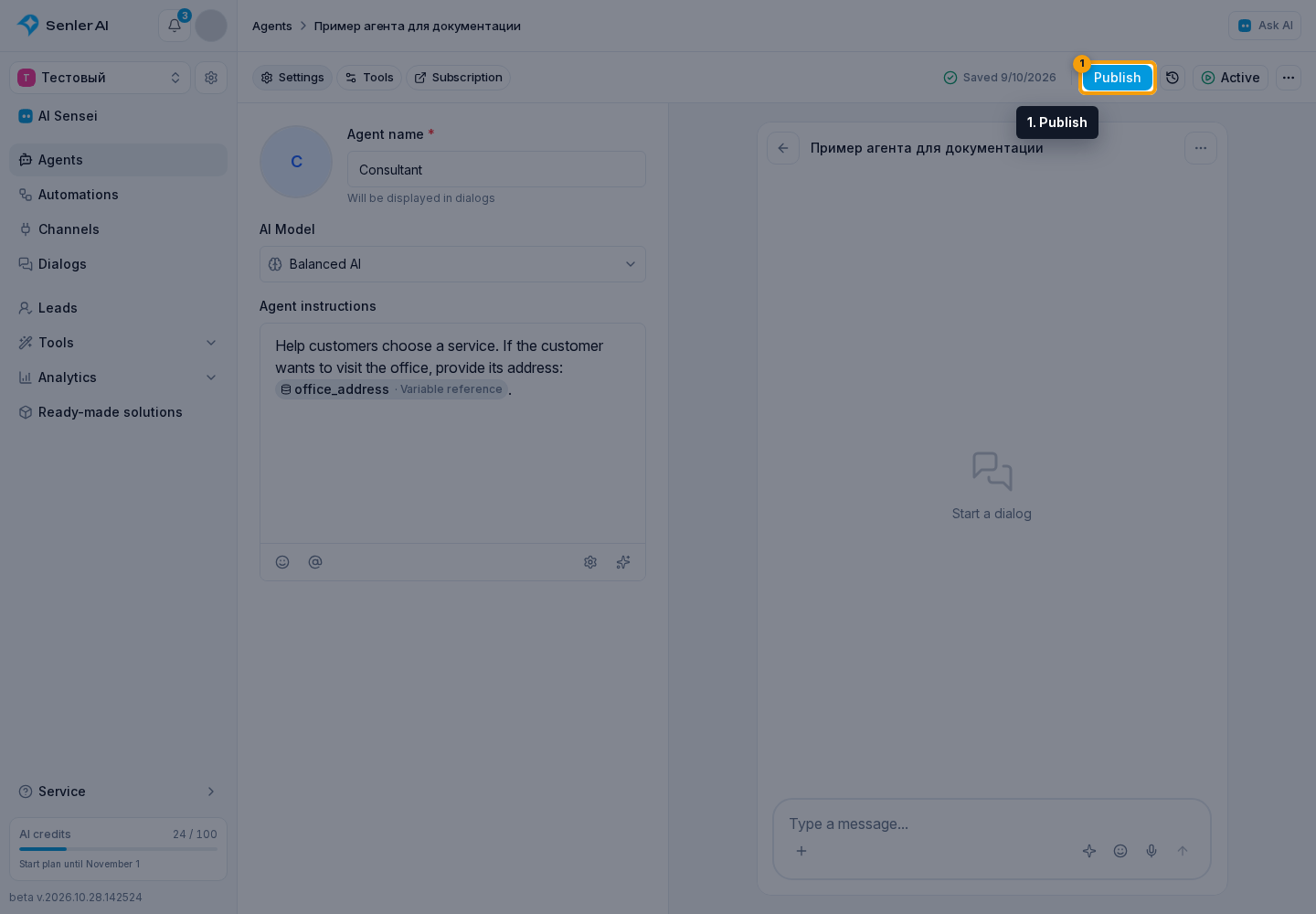This screenshot has width=1316, height=914.
Task: Expand the Tools sidebar section
Action: [x=119, y=343]
